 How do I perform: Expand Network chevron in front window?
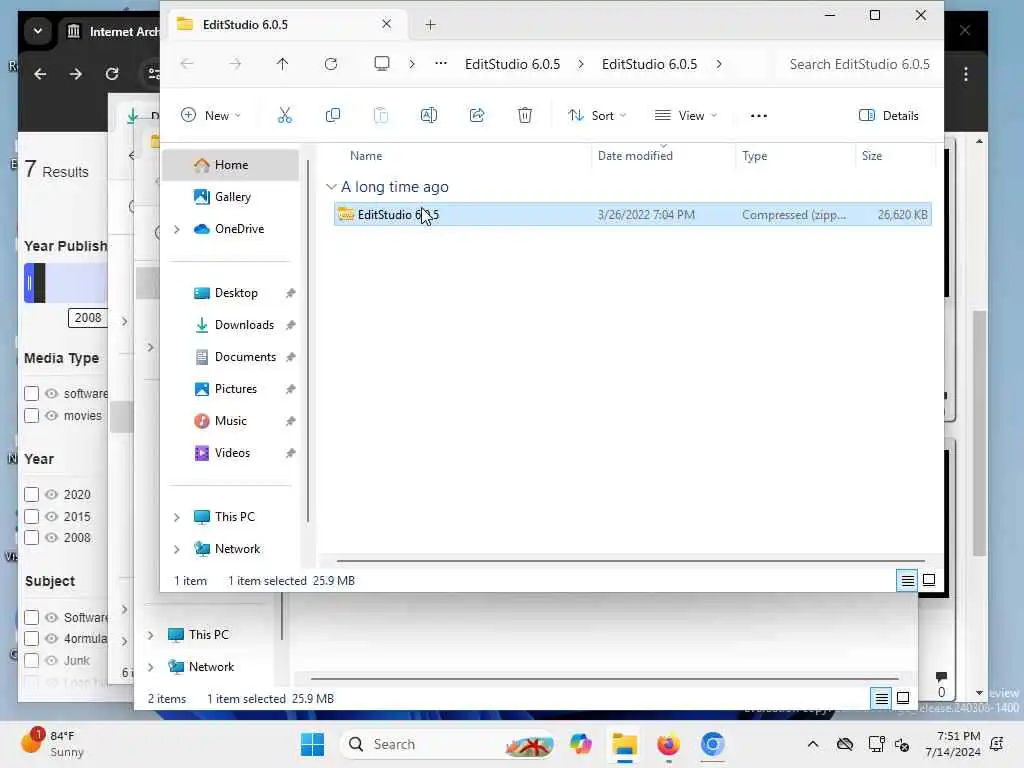tap(176, 549)
